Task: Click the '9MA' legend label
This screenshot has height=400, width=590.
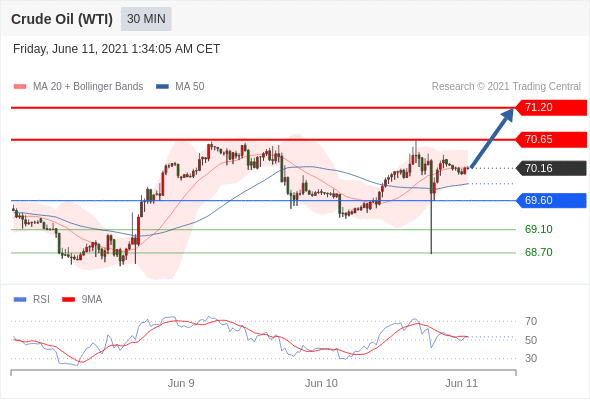Action: point(92,300)
